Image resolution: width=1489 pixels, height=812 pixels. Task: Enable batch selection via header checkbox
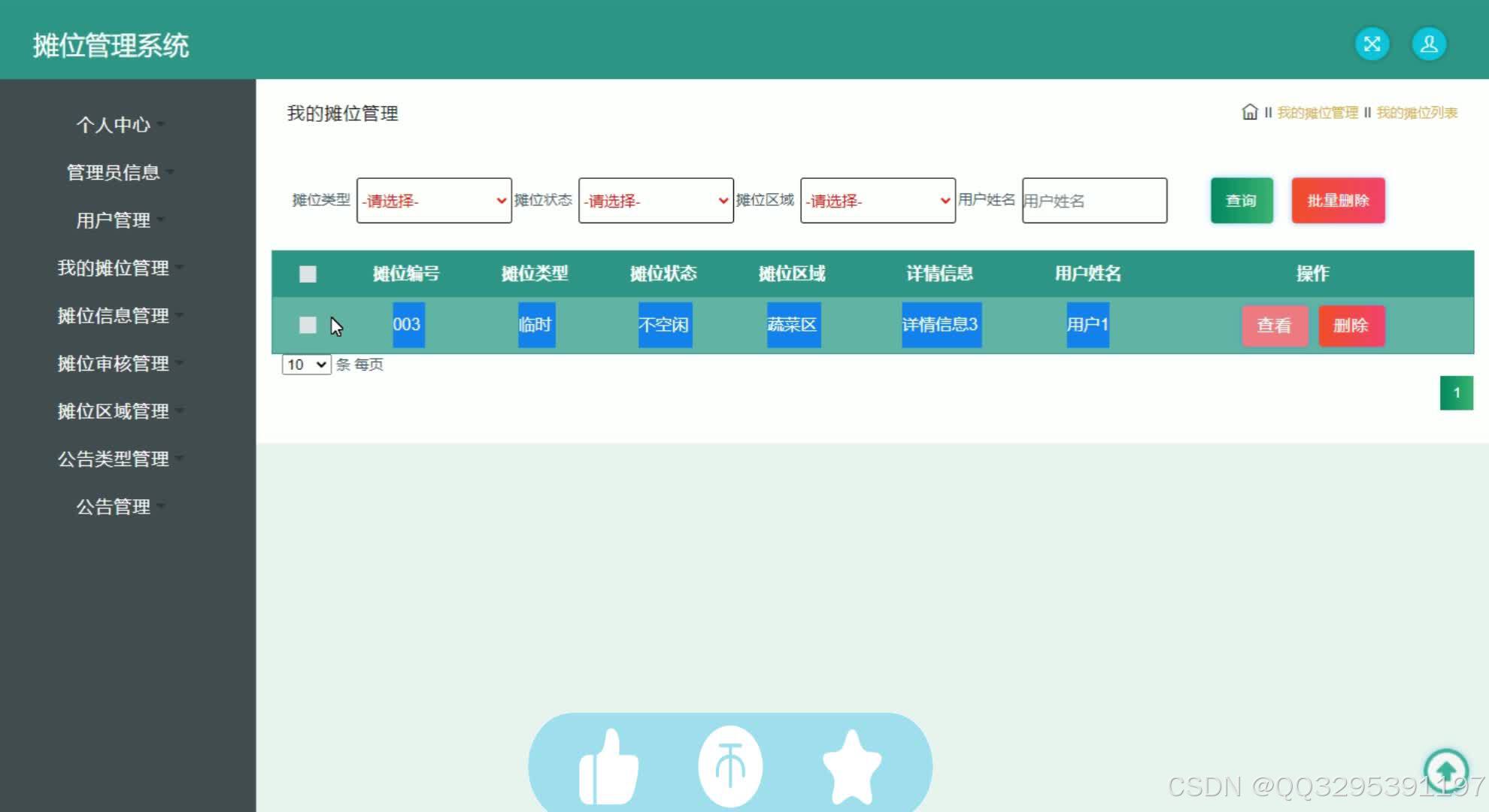pos(308,273)
